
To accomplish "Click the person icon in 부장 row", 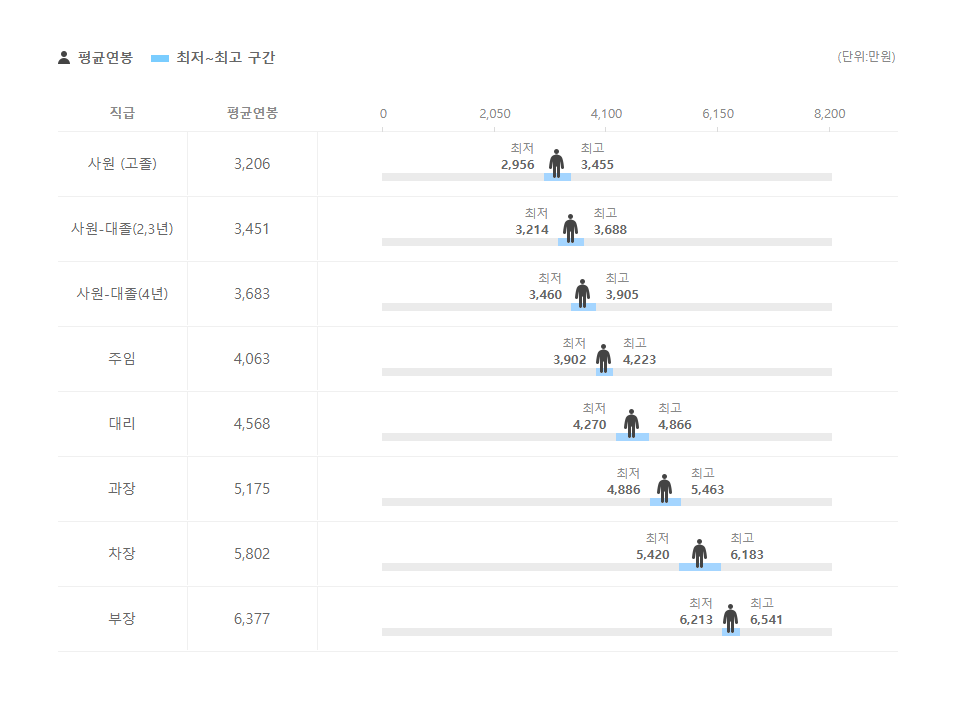I will (x=730, y=618).
